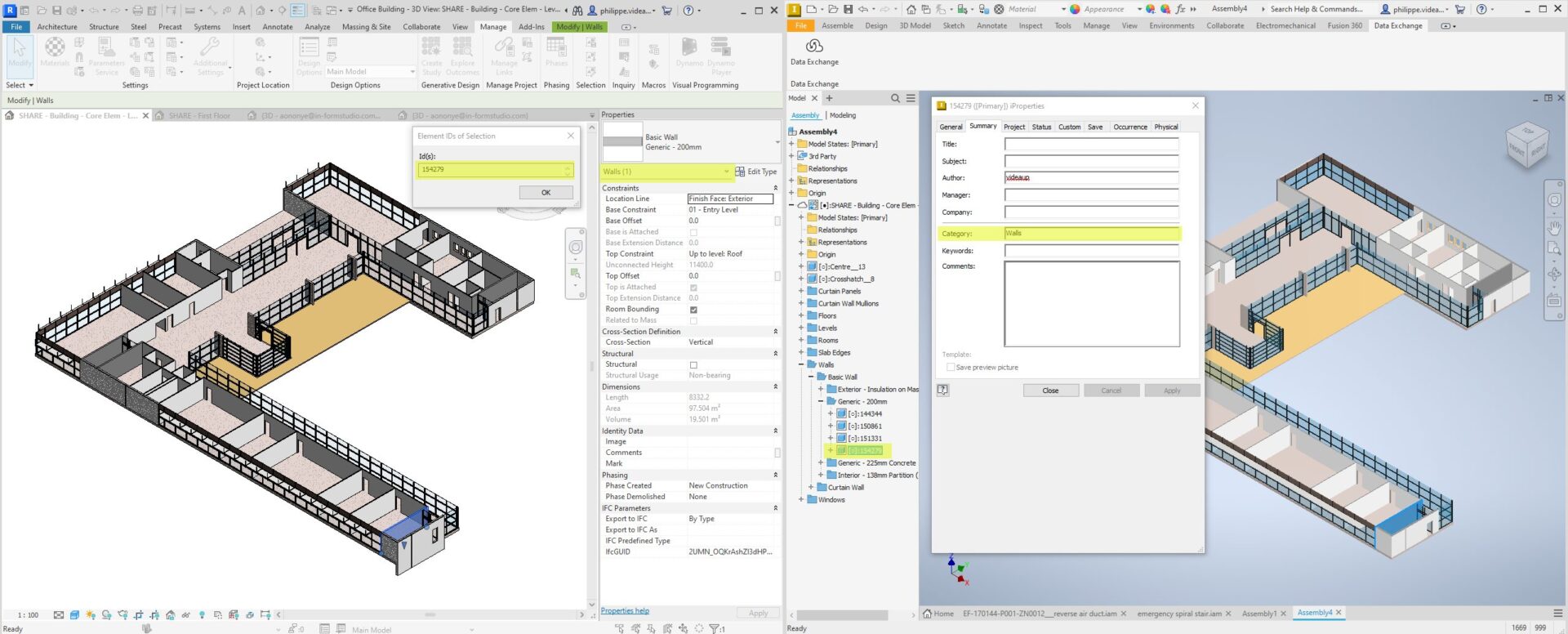Viewport: 1568px width, 634px height.
Task: Open the Phases tool in Revit Phasing panel
Action: [x=556, y=51]
